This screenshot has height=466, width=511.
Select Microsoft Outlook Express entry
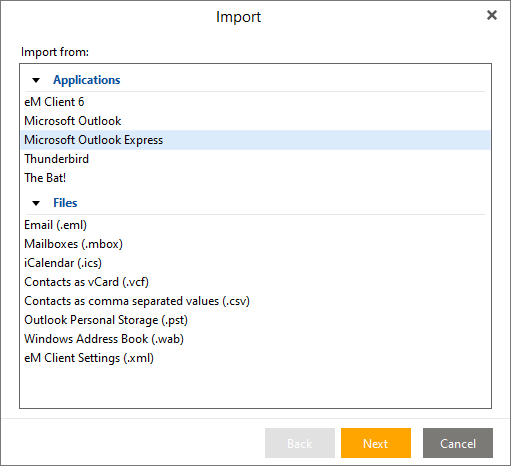[255, 140]
